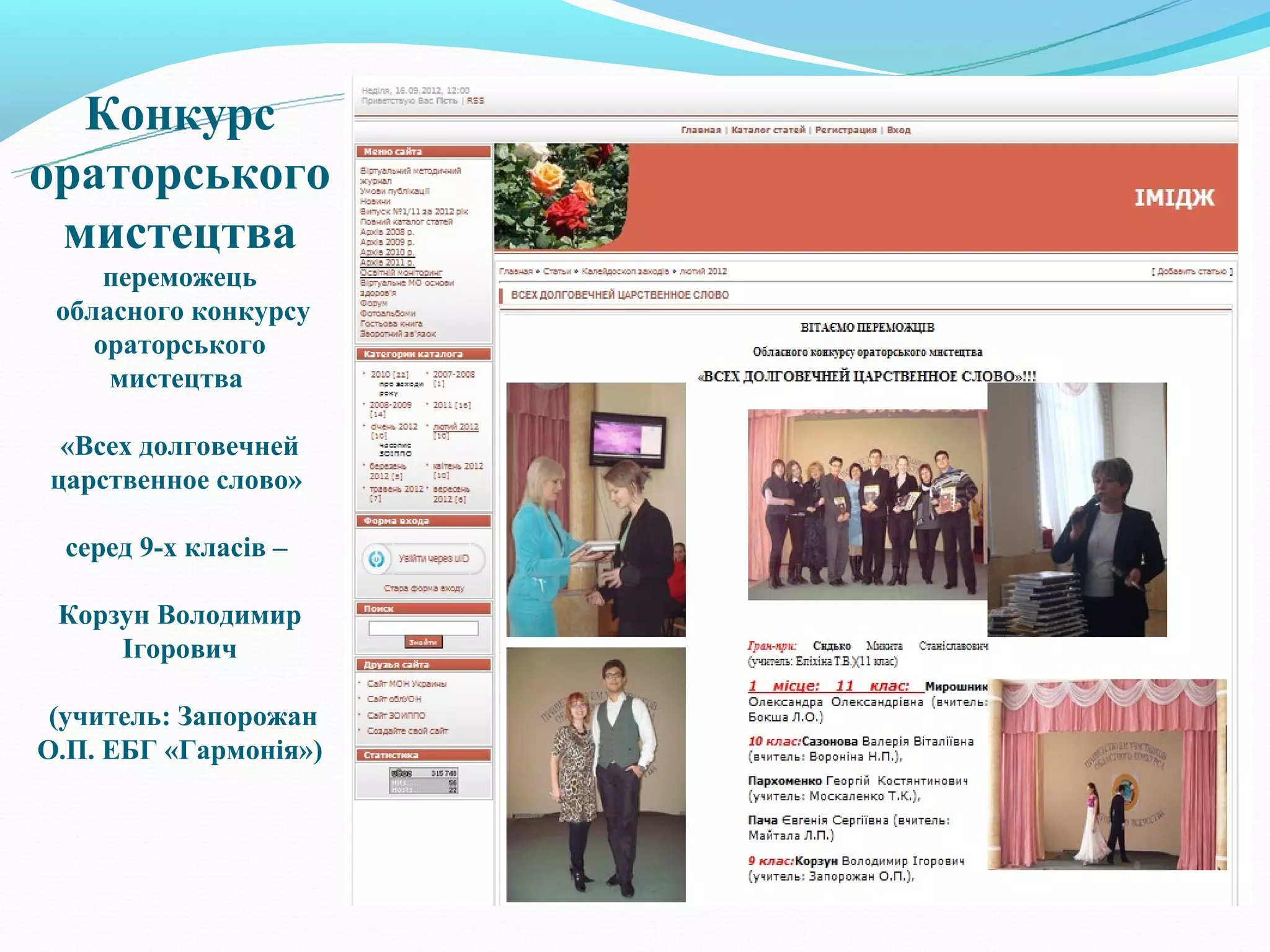Viewport: 1270px width, 952px height.
Task: Open Создайте свой сайт link
Action: [407, 731]
